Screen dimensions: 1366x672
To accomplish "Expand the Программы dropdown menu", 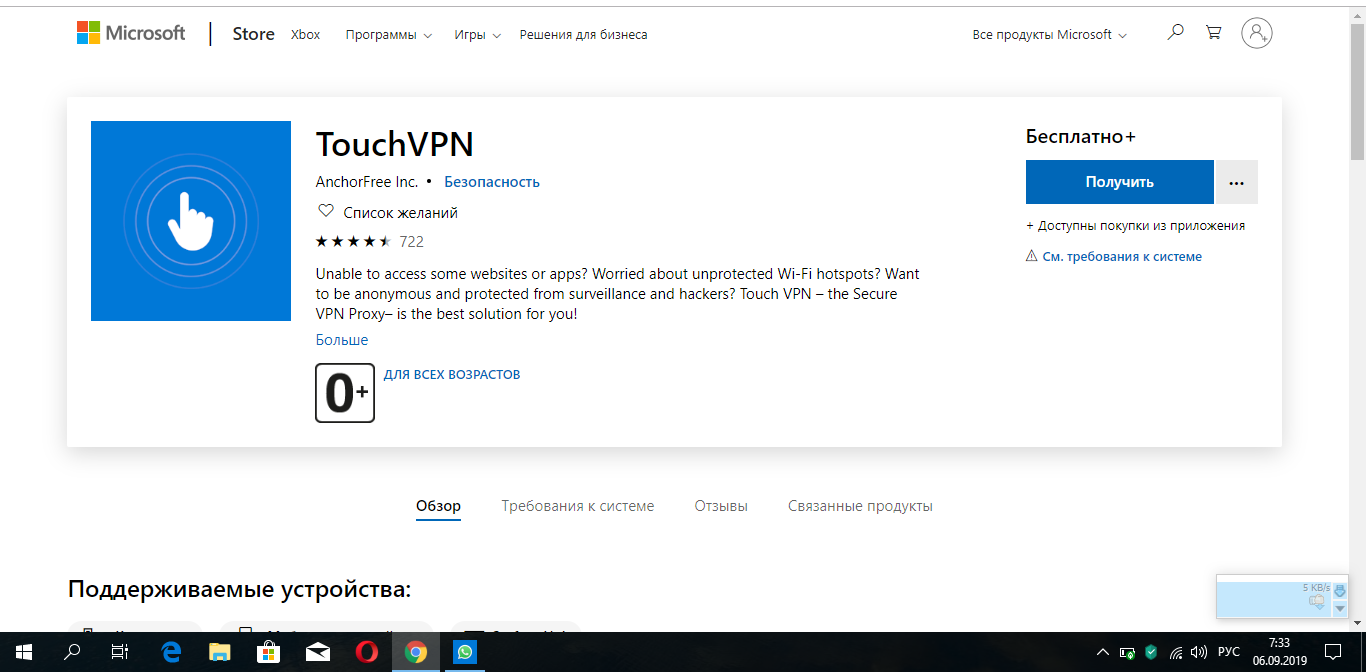I will pyautogui.click(x=389, y=34).
